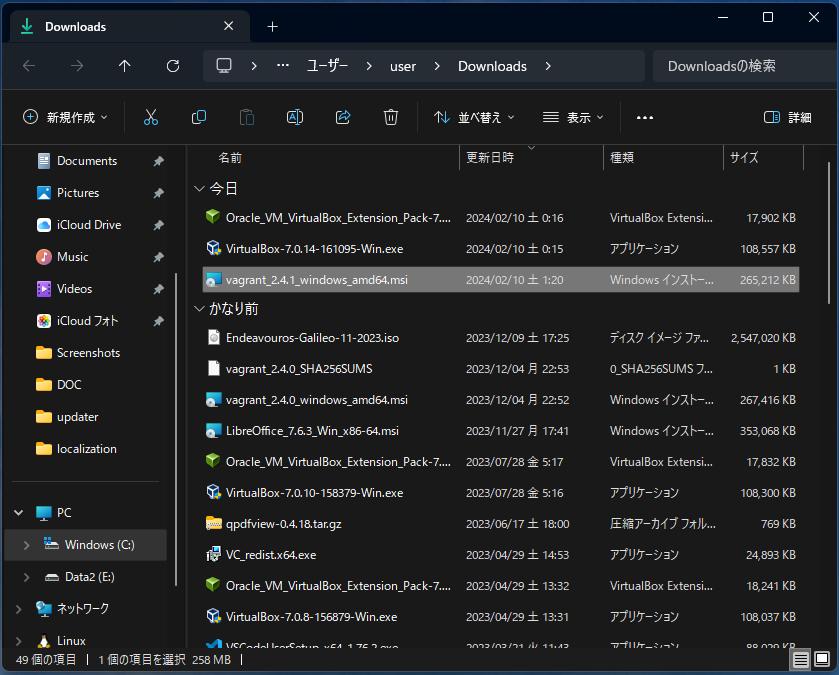Navigate to ユーザー breadcrumb
The width and height of the screenshot is (839, 675).
327,66
